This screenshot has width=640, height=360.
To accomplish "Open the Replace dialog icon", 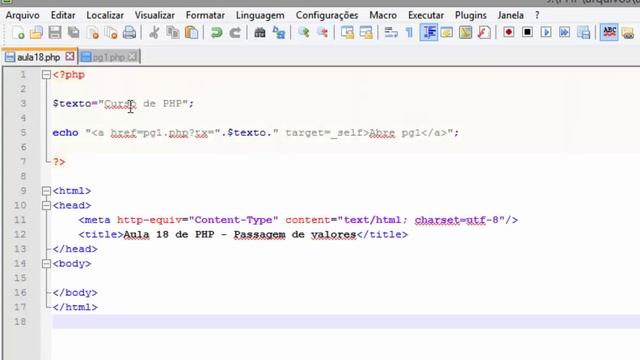I will 279,32.
